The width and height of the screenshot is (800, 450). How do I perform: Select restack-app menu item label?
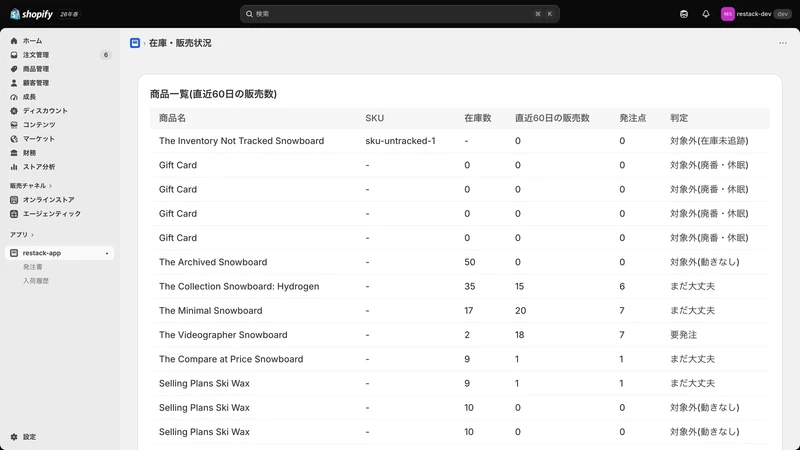point(42,253)
